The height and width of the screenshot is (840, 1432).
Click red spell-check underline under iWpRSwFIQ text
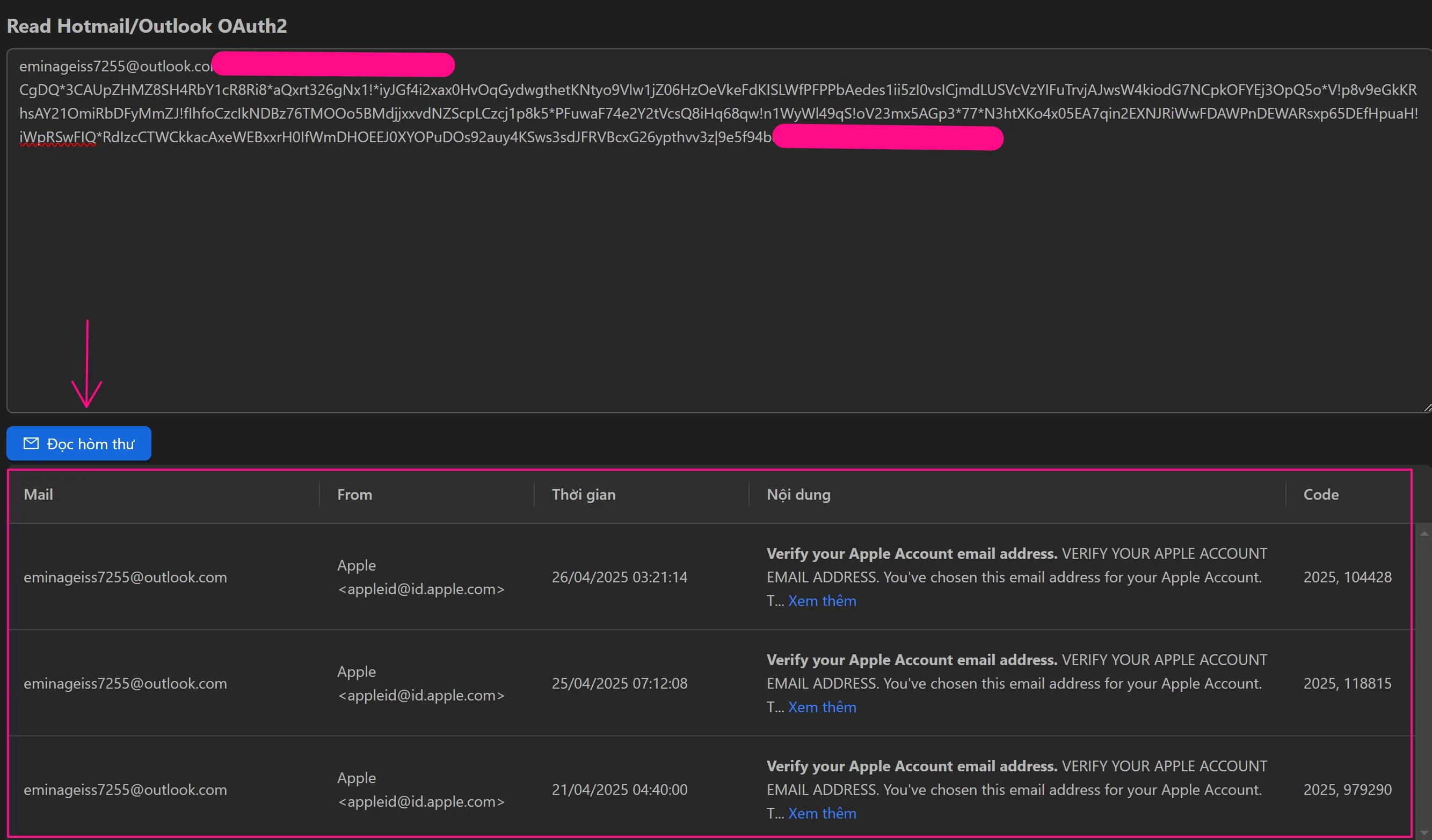click(x=56, y=146)
